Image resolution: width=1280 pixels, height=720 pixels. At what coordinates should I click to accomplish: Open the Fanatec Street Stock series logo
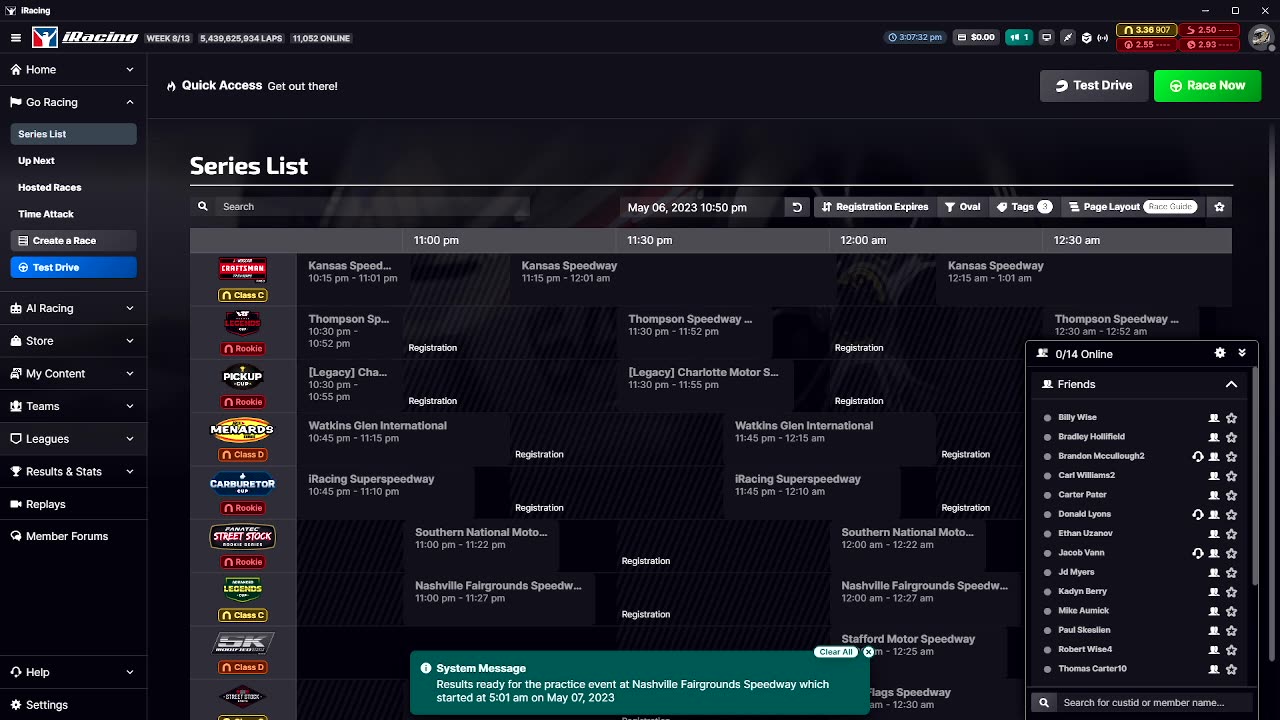tap(243, 537)
